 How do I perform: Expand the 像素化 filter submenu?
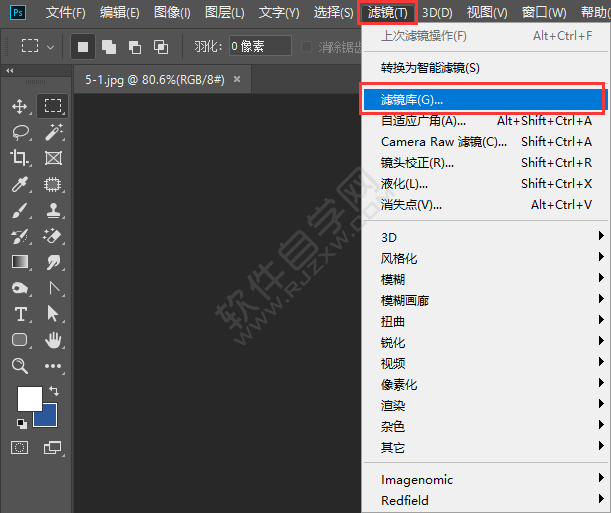coord(486,384)
